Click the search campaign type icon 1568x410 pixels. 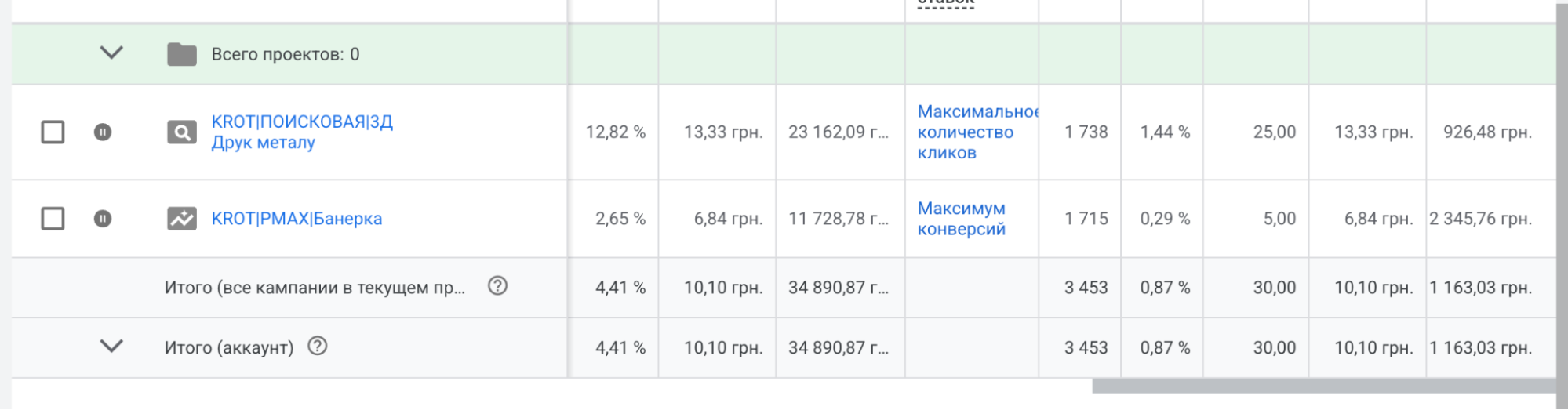[181, 132]
